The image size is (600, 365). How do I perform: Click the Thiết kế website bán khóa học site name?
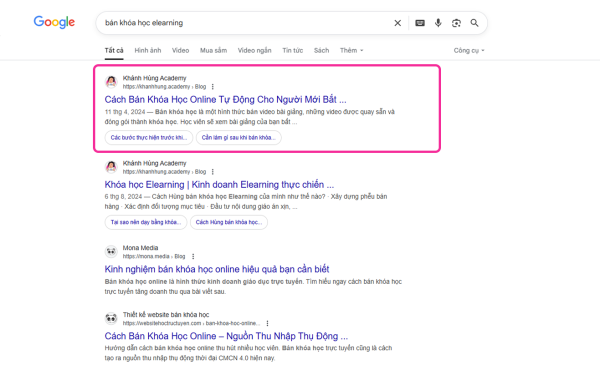[x=166, y=314]
